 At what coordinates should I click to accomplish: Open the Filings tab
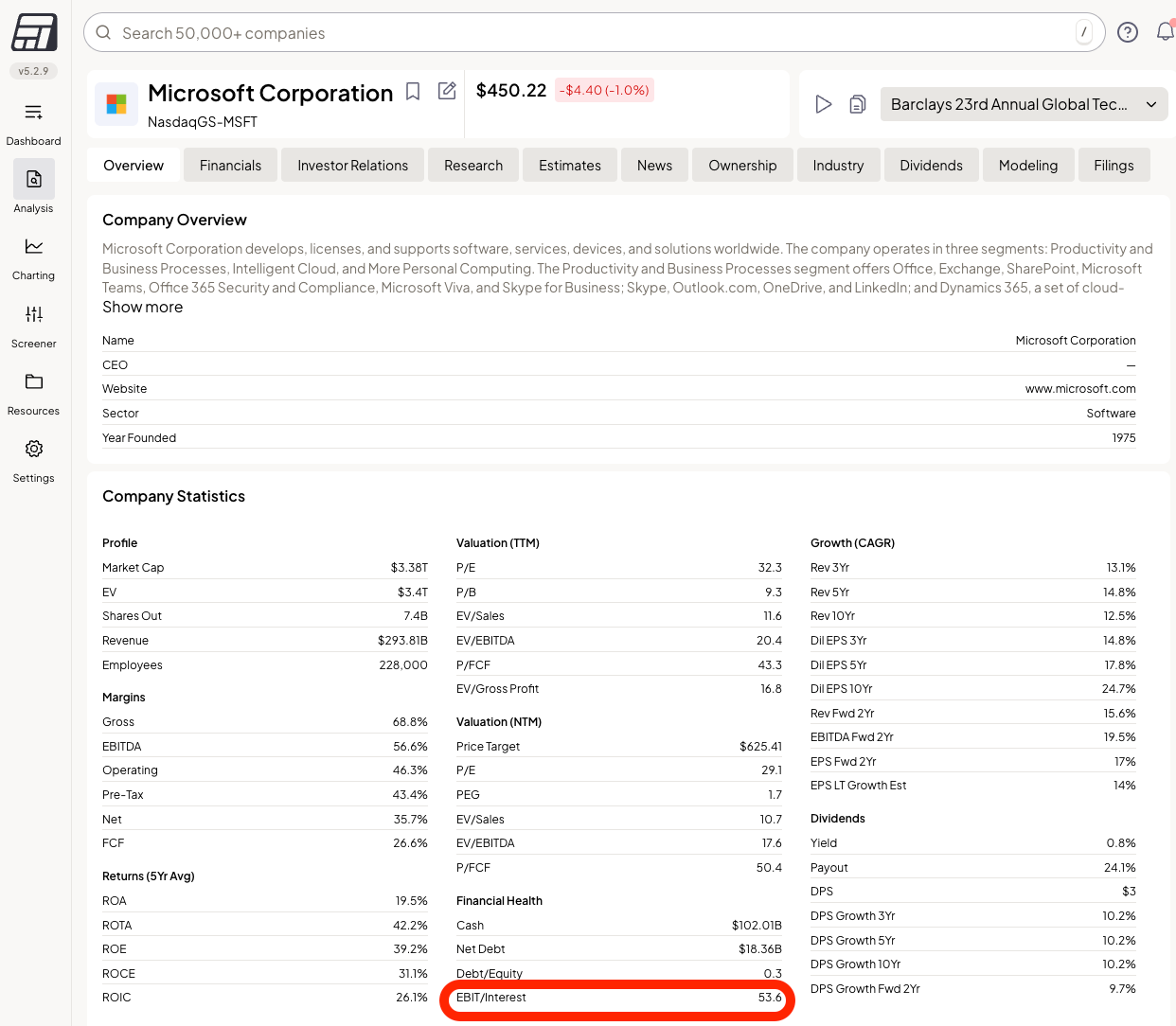(1114, 165)
